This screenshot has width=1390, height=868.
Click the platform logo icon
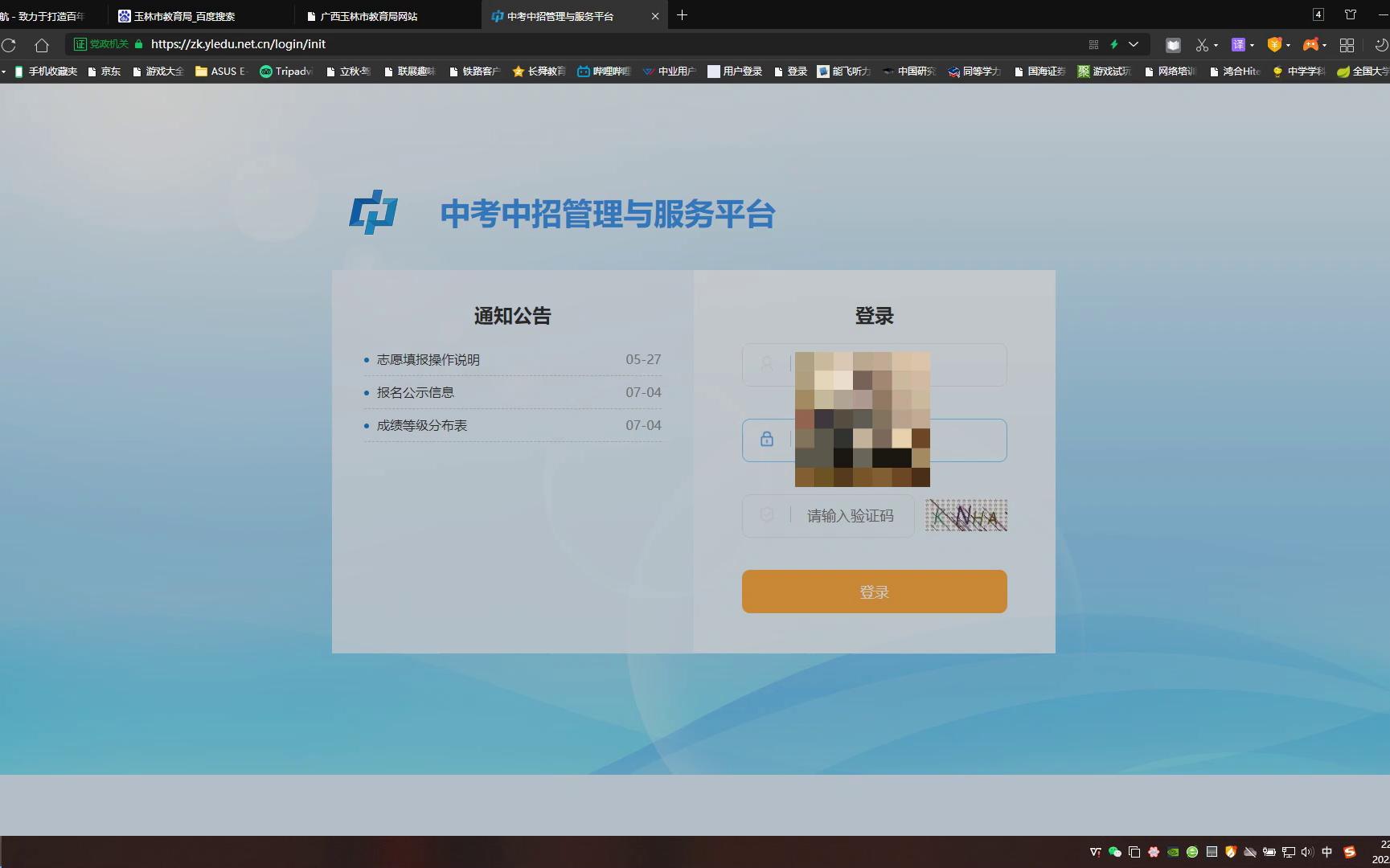(373, 213)
